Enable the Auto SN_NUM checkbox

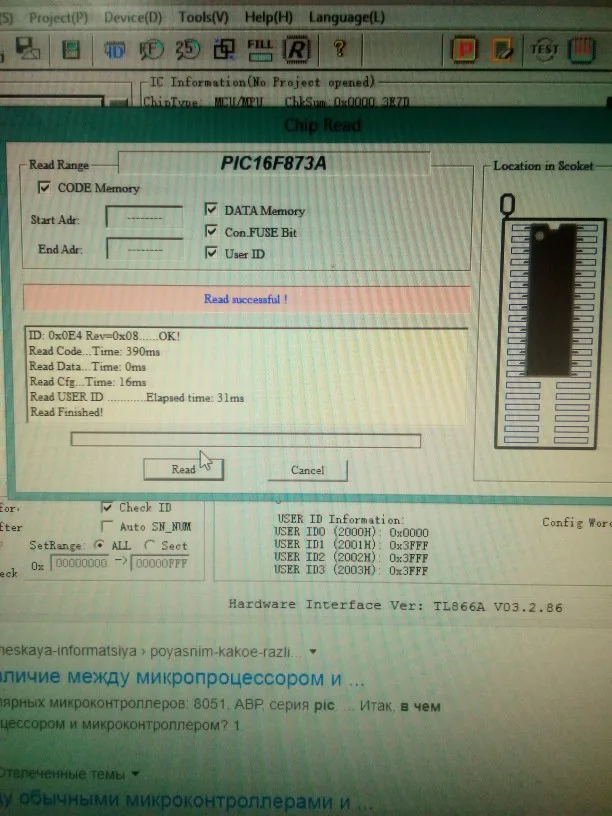[x=107, y=526]
